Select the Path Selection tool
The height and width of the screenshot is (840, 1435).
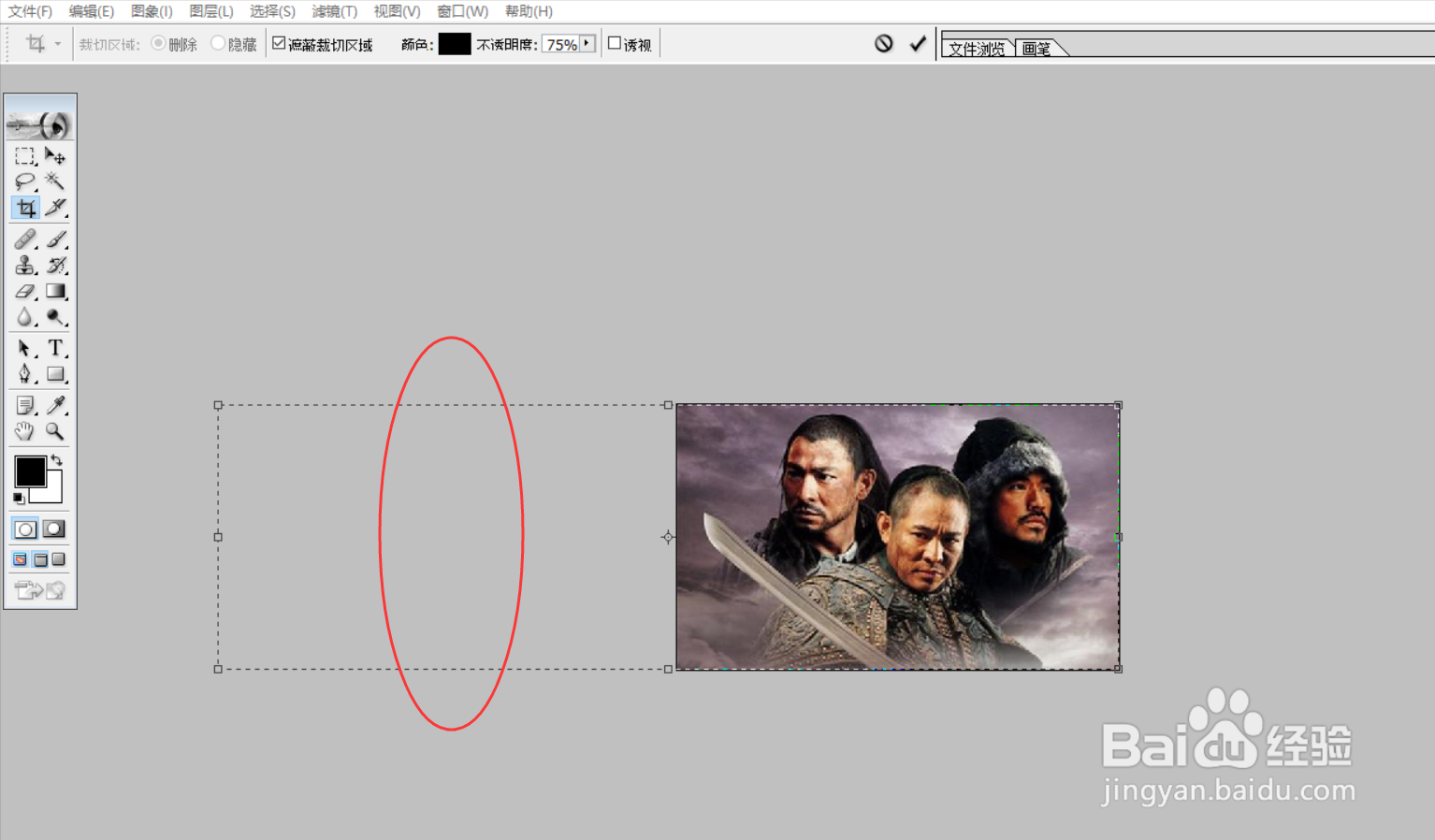tap(25, 349)
